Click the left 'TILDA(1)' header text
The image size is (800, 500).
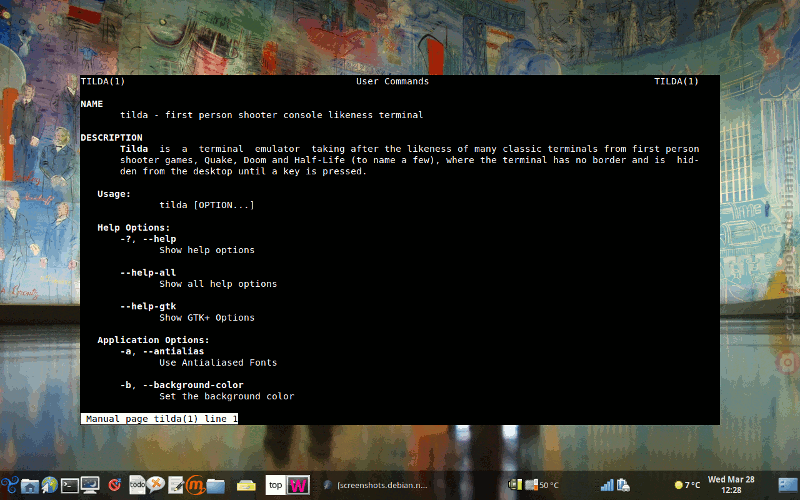pyautogui.click(x=103, y=81)
